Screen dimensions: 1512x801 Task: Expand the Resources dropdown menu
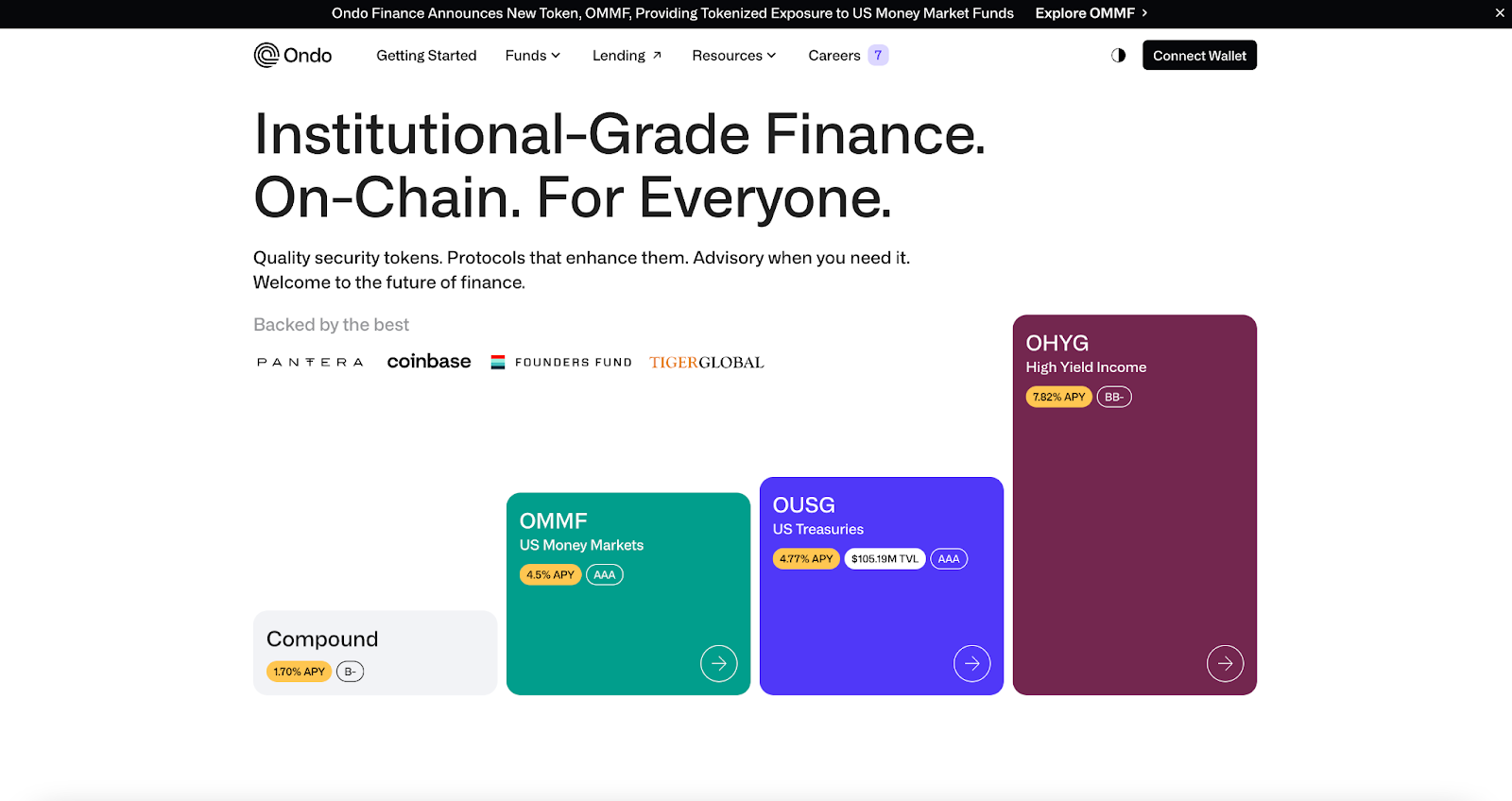click(734, 56)
